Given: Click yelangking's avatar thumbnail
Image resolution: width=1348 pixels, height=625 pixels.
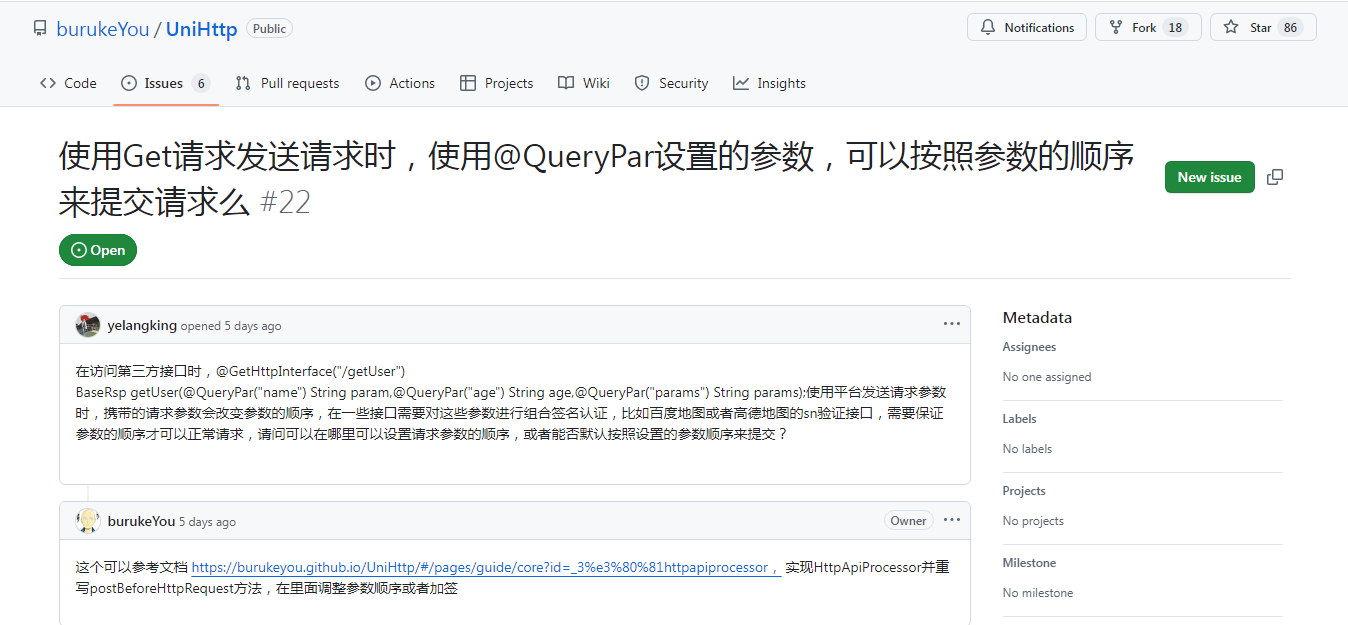Looking at the screenshot, I should click(x=88, y=325).
